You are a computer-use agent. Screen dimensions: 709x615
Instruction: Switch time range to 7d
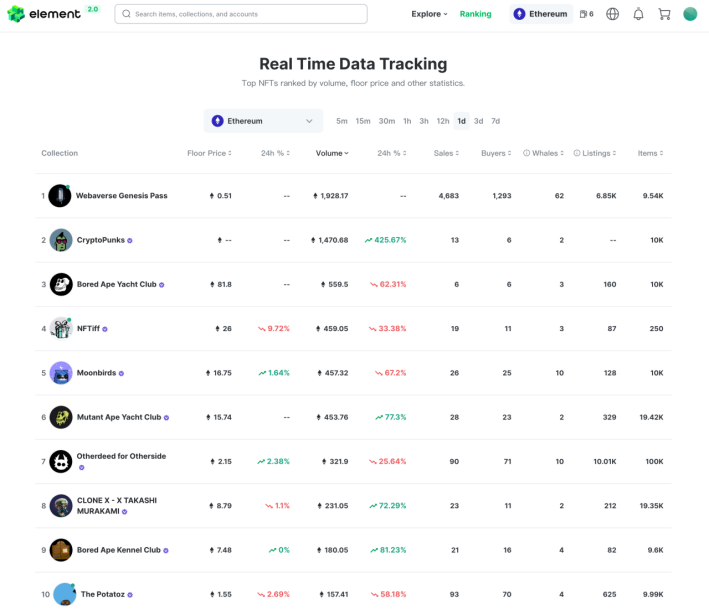pos(495,121)
